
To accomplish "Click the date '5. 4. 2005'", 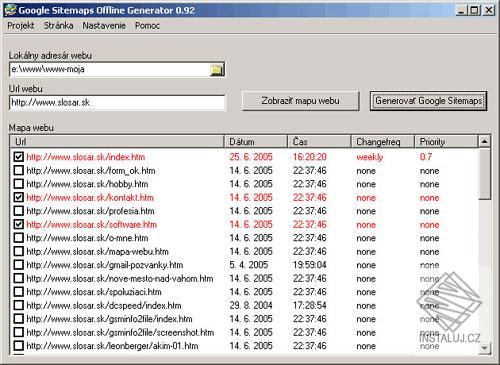I will click(249, 265).
